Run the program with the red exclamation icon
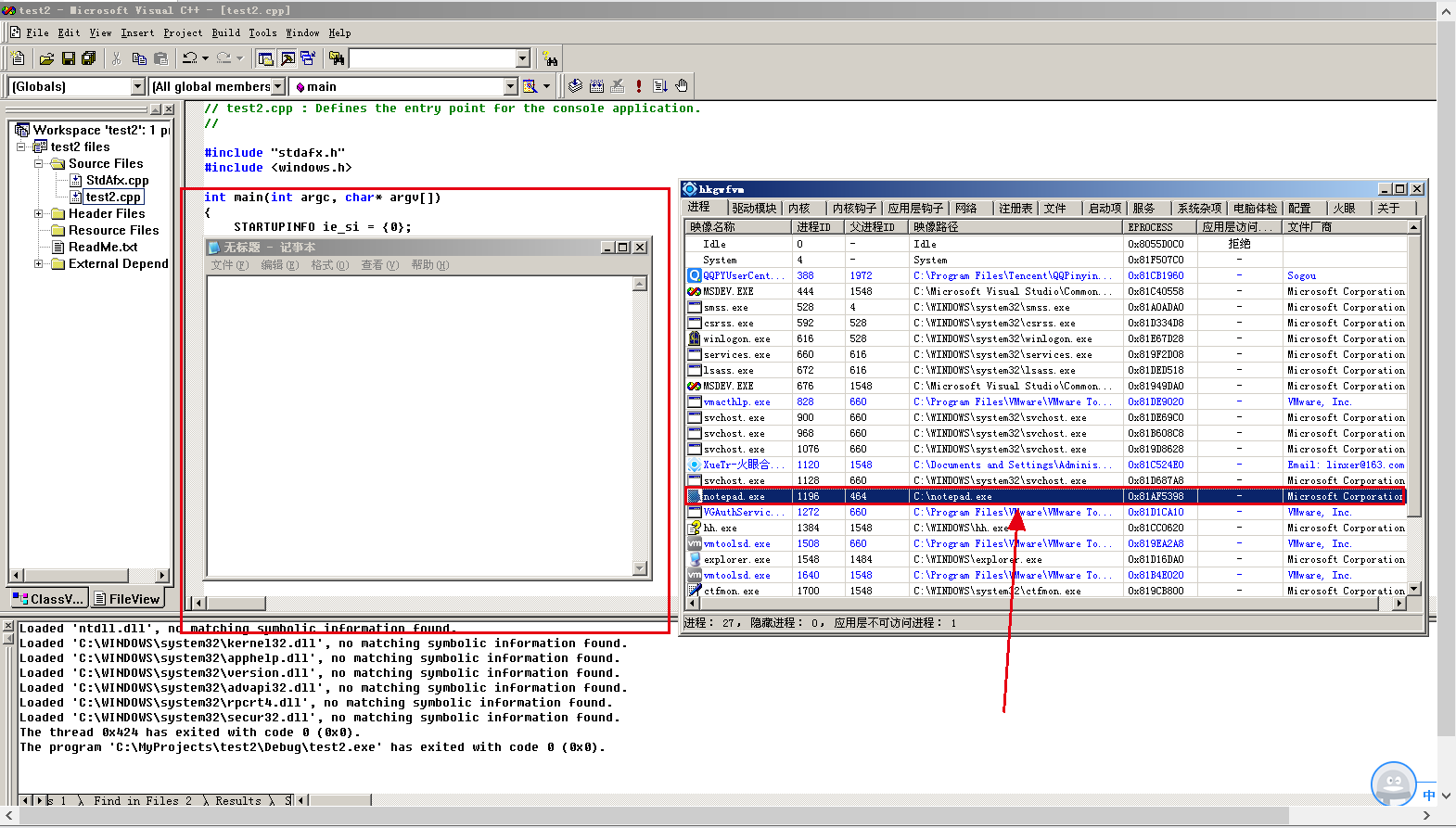Screen dimensions: 1456x828 coord(639,86)
